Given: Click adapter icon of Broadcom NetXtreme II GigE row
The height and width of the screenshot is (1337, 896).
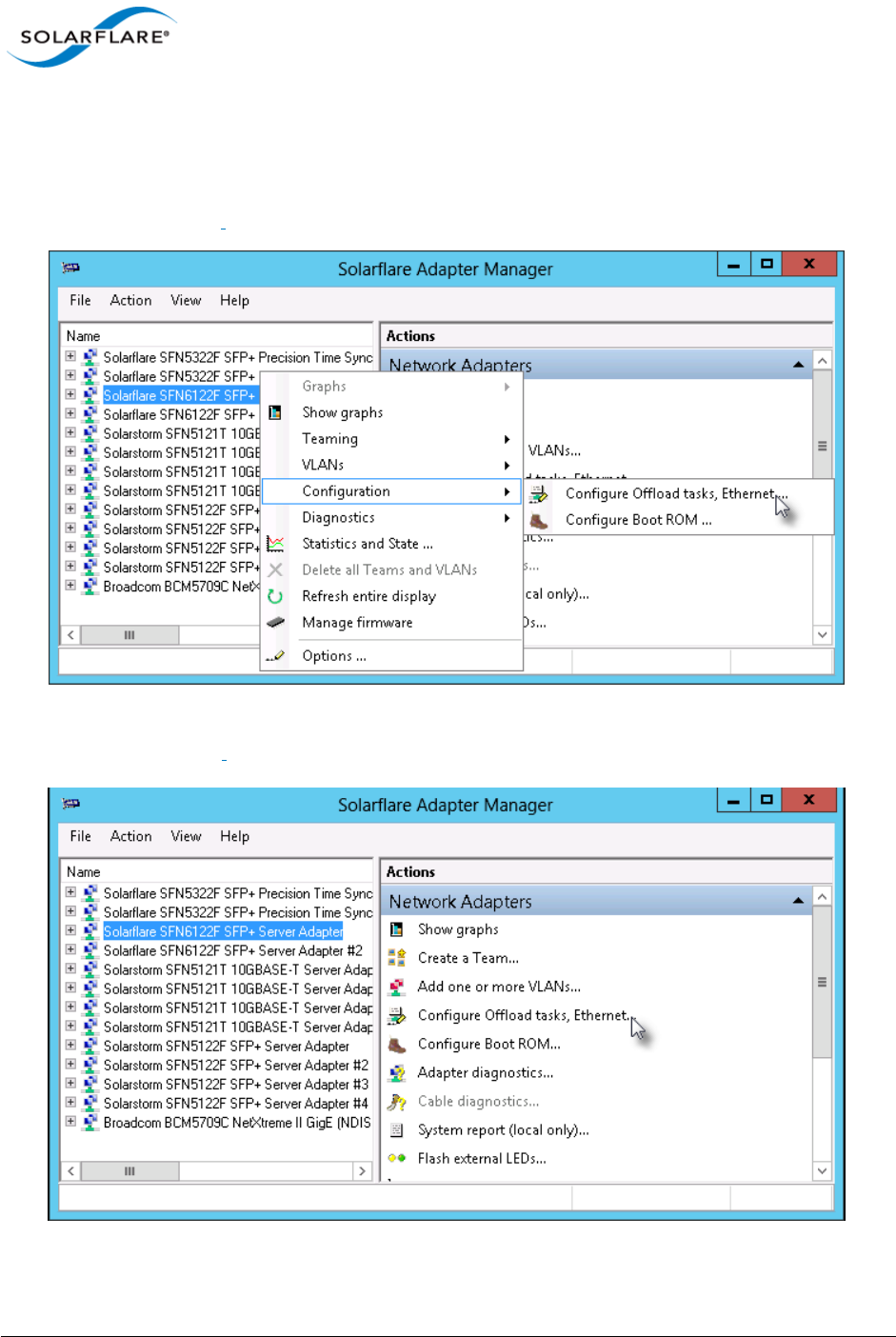Looking at the screenshot, I should coord(90,1123).
